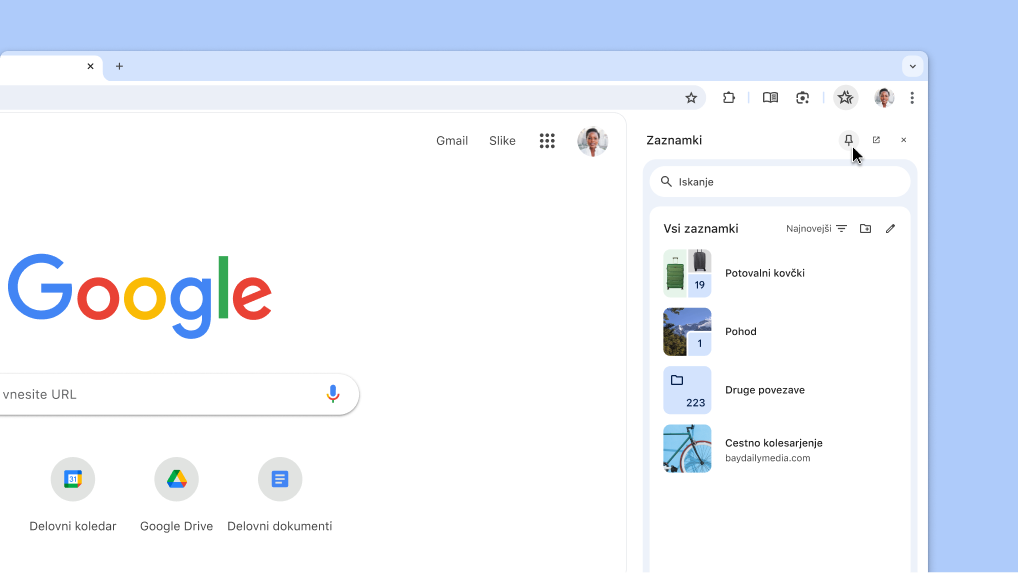
Task: Start voice search with the microphone
Action: [x=333, y=394]
